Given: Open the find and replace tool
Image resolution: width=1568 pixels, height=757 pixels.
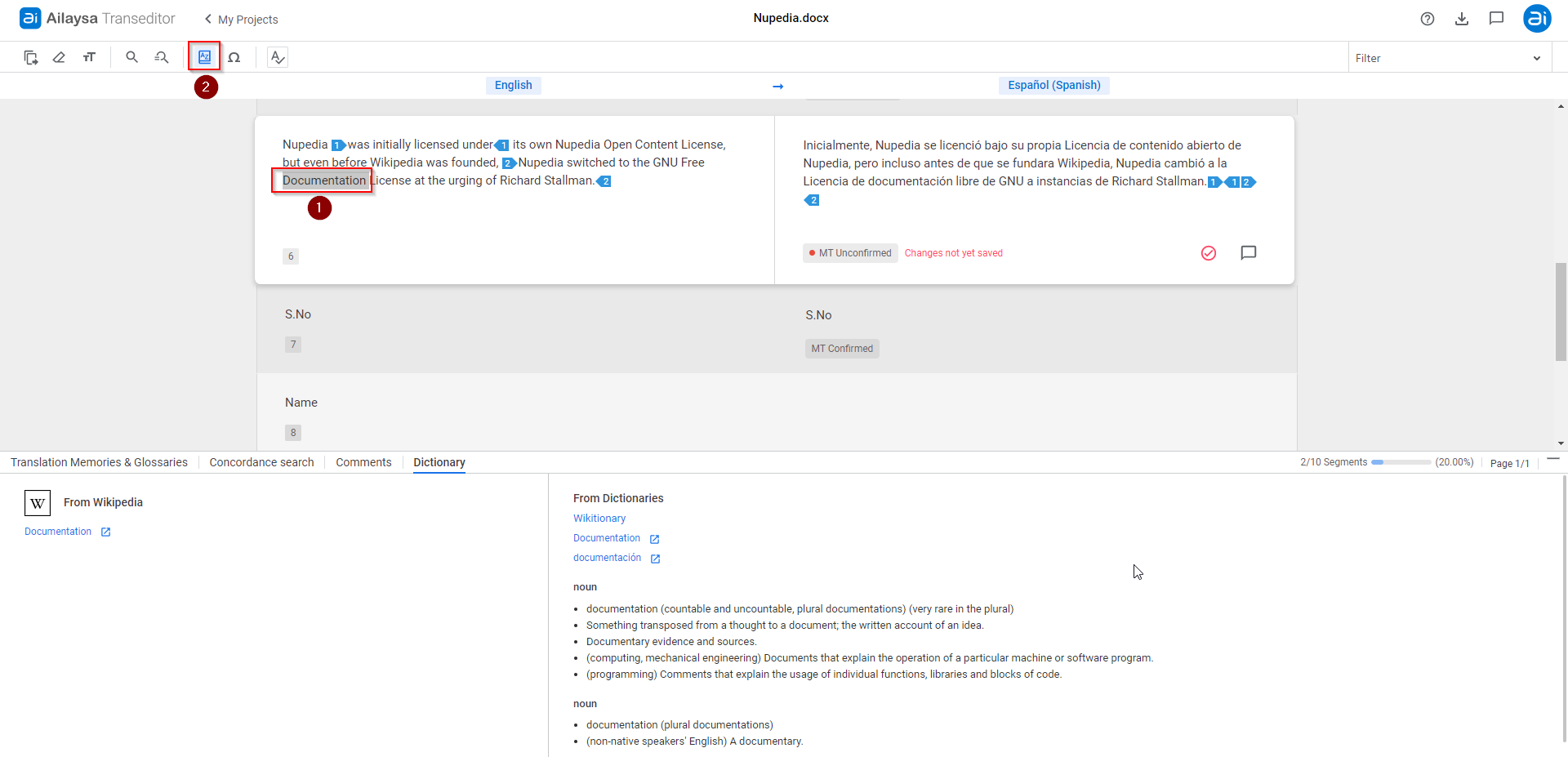Looking at the screenshot, I should 161,57.
